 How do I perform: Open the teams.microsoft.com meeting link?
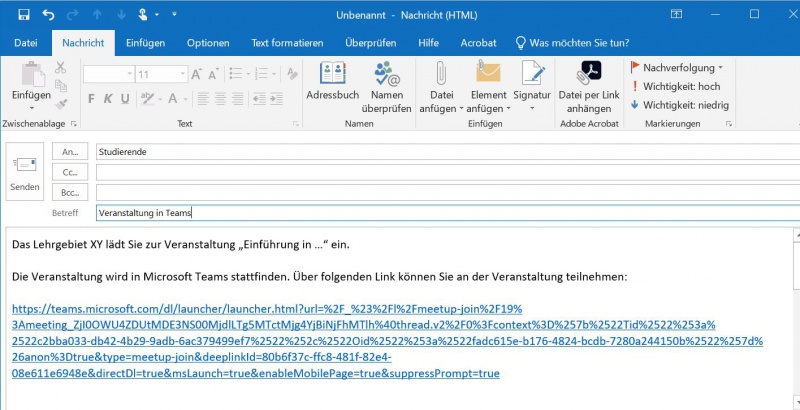pos(388,341)
